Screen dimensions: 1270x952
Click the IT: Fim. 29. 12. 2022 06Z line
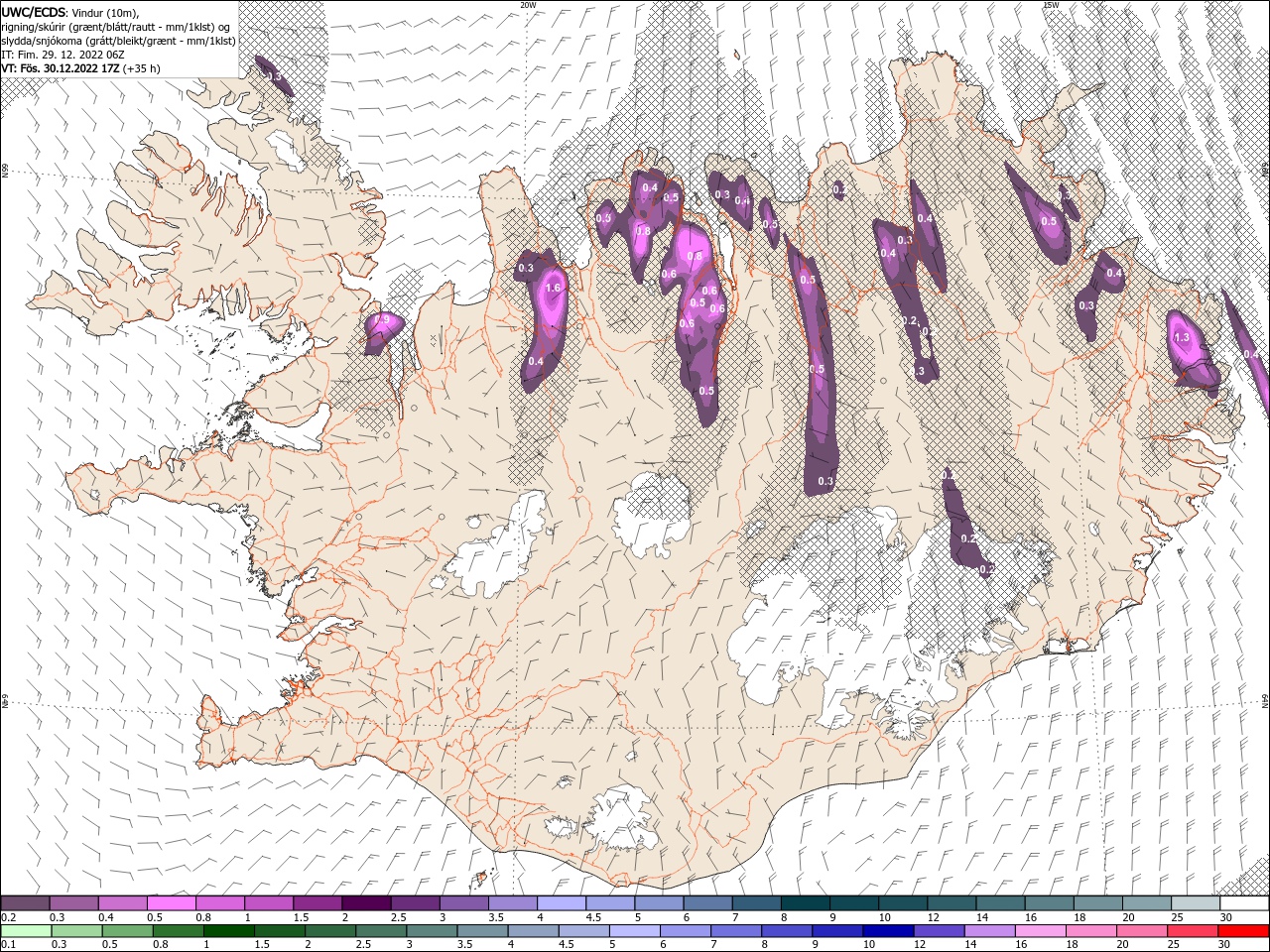click(x=63, y=55)
